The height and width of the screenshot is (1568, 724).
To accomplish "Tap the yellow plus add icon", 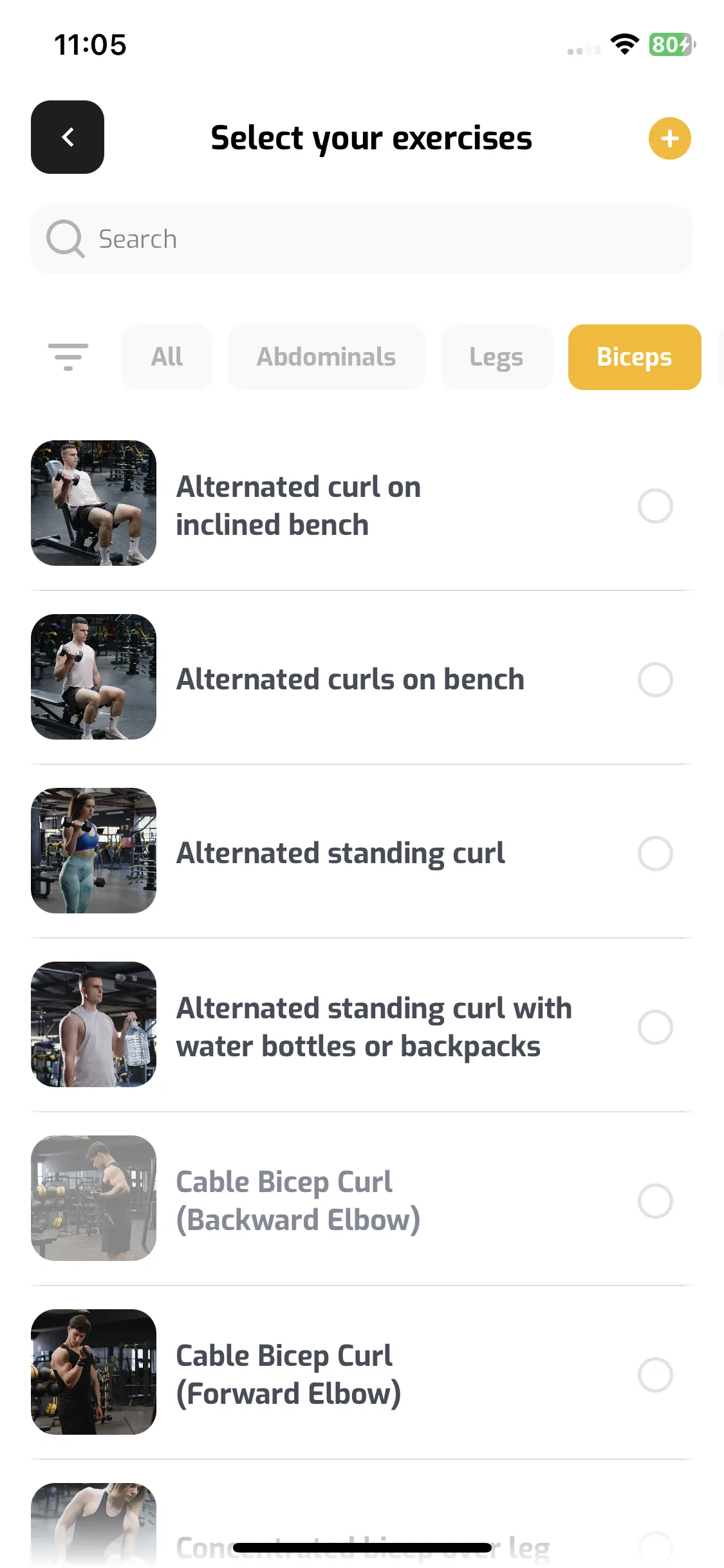I will 669,138.
